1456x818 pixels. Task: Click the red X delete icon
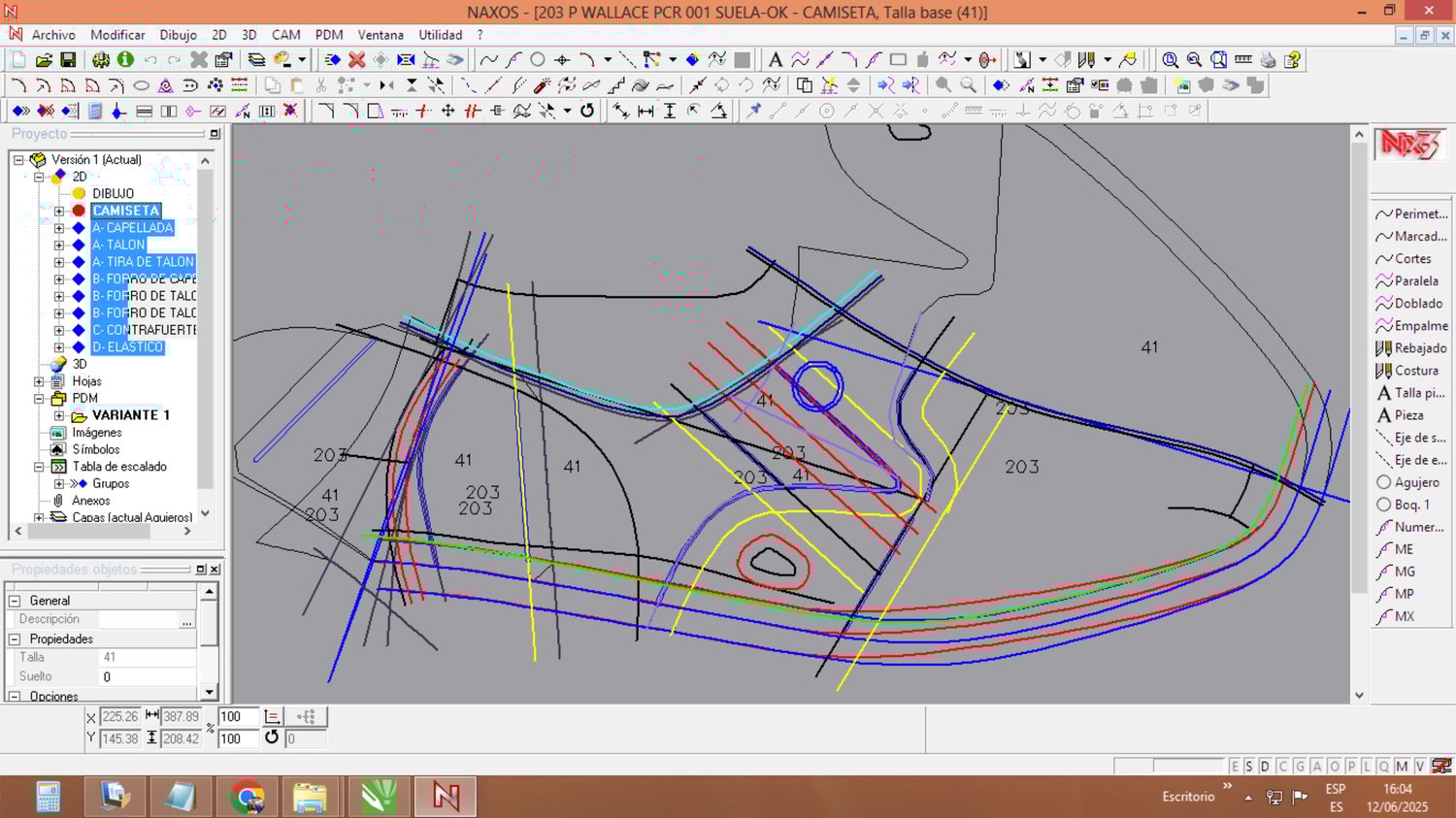[356, 60]
